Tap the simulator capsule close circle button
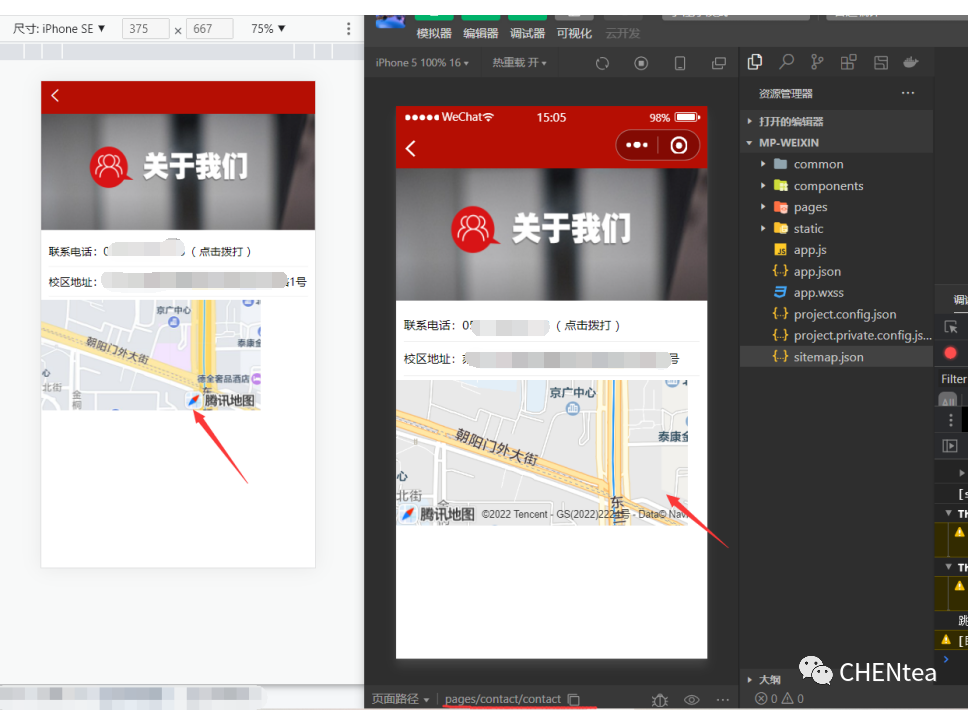Screen dimensions: 970x713 (x=679, y=145)
